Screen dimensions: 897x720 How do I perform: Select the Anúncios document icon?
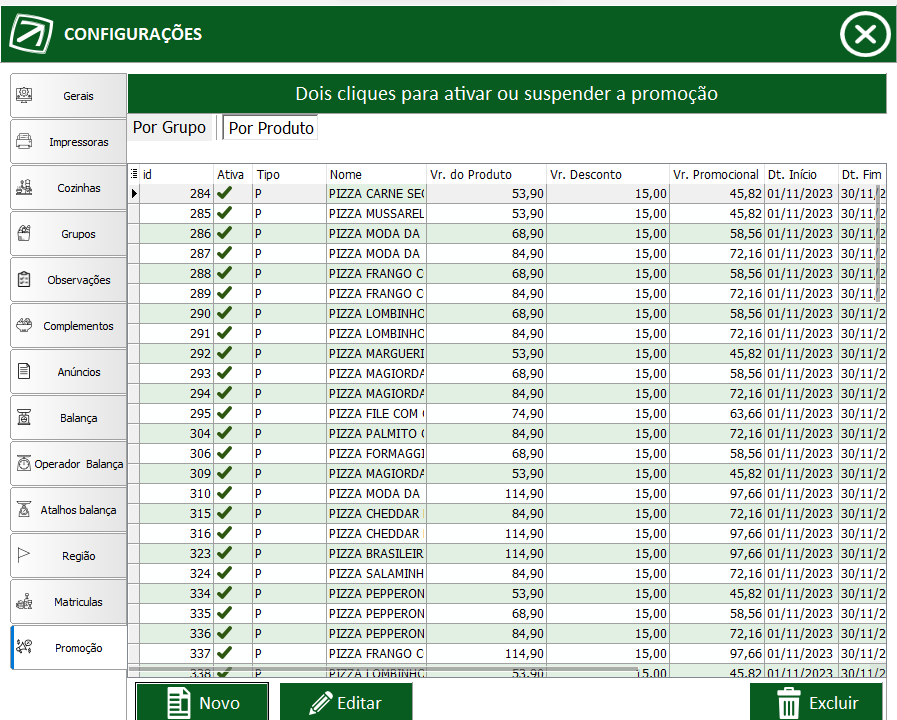(24, 371)
